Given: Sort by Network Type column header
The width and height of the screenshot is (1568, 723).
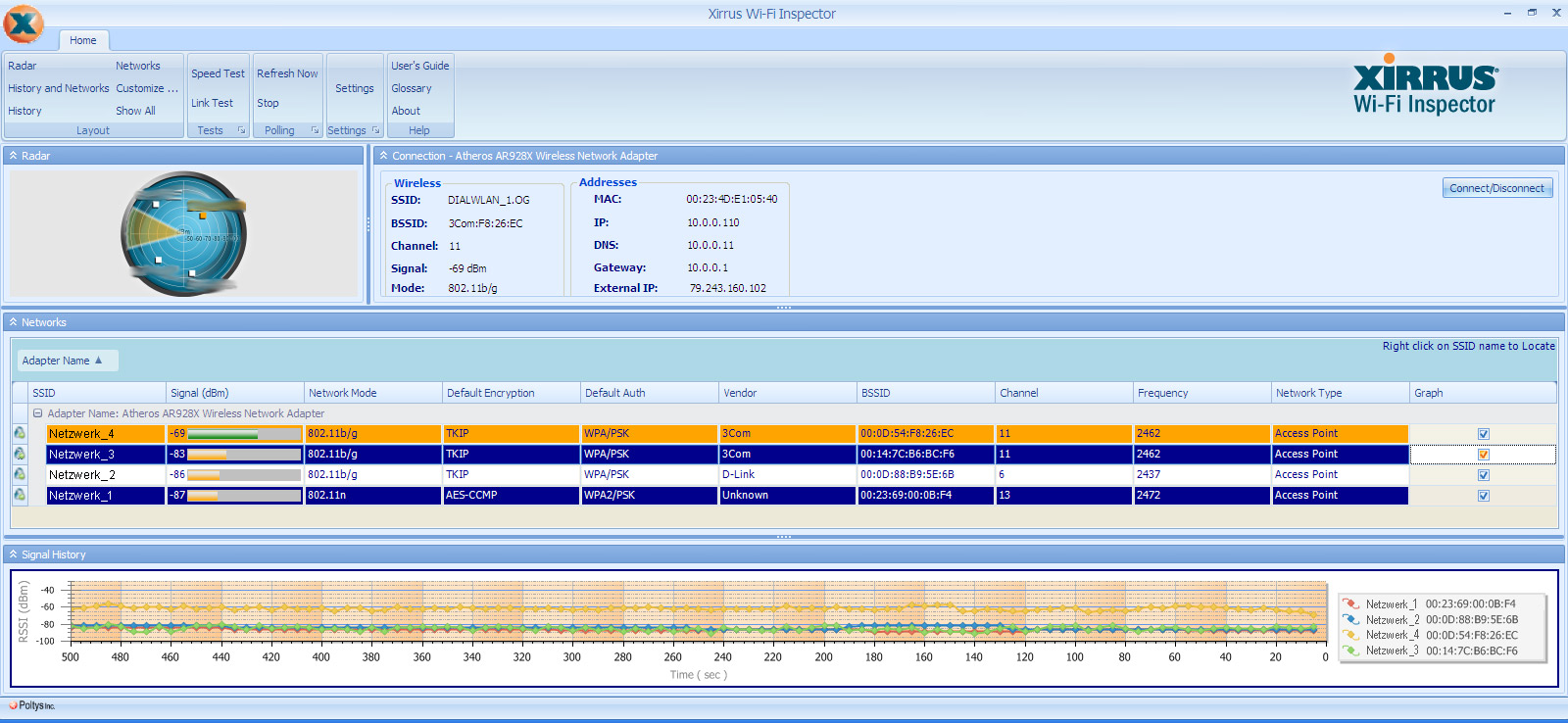Looking at the screenshot, I should 1341,393.
